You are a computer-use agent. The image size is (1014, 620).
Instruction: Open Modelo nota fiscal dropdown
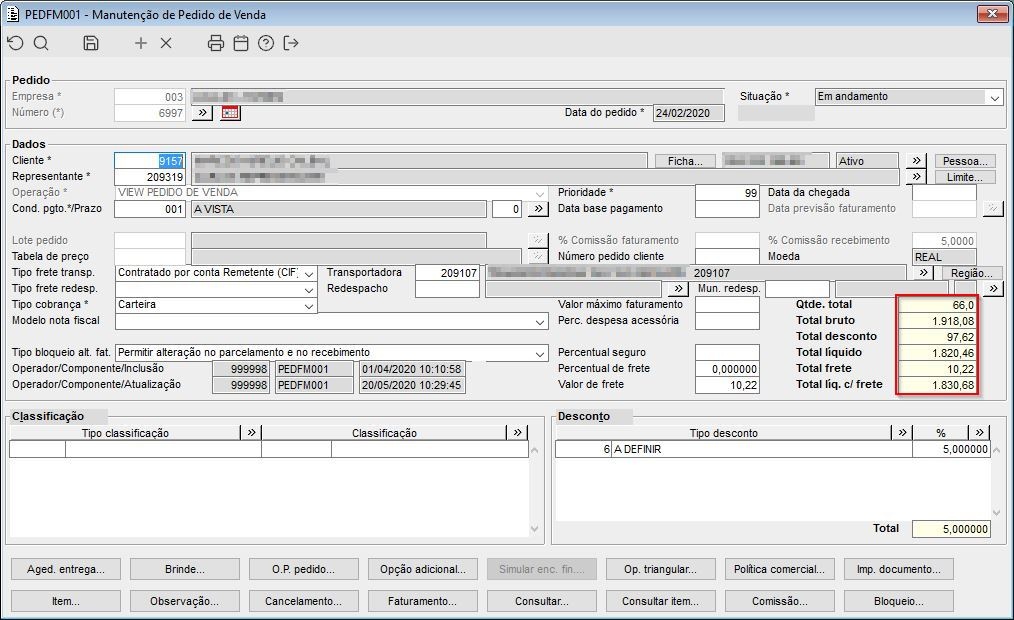tap(540, 321)
